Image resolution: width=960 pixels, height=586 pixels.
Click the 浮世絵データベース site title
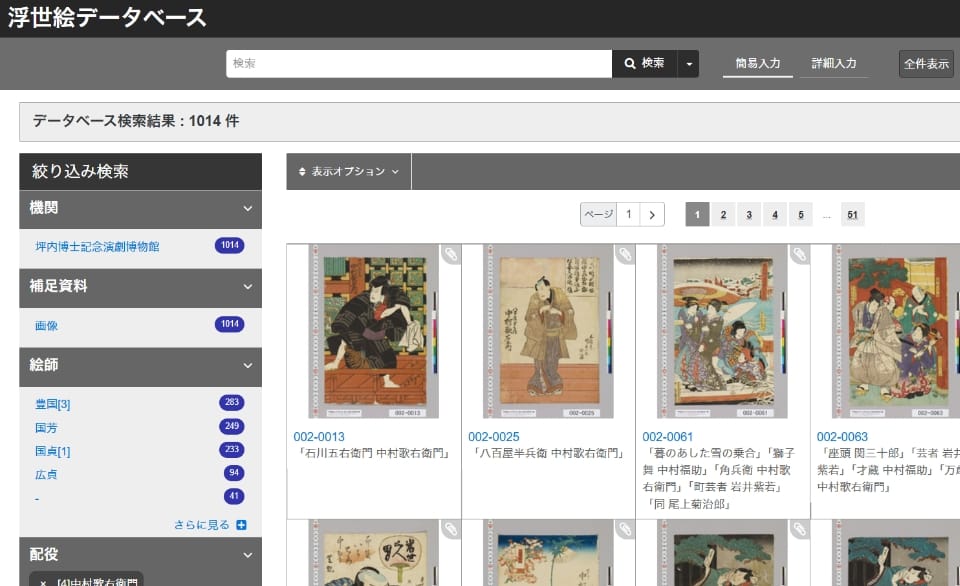click(x=107, y=17)
